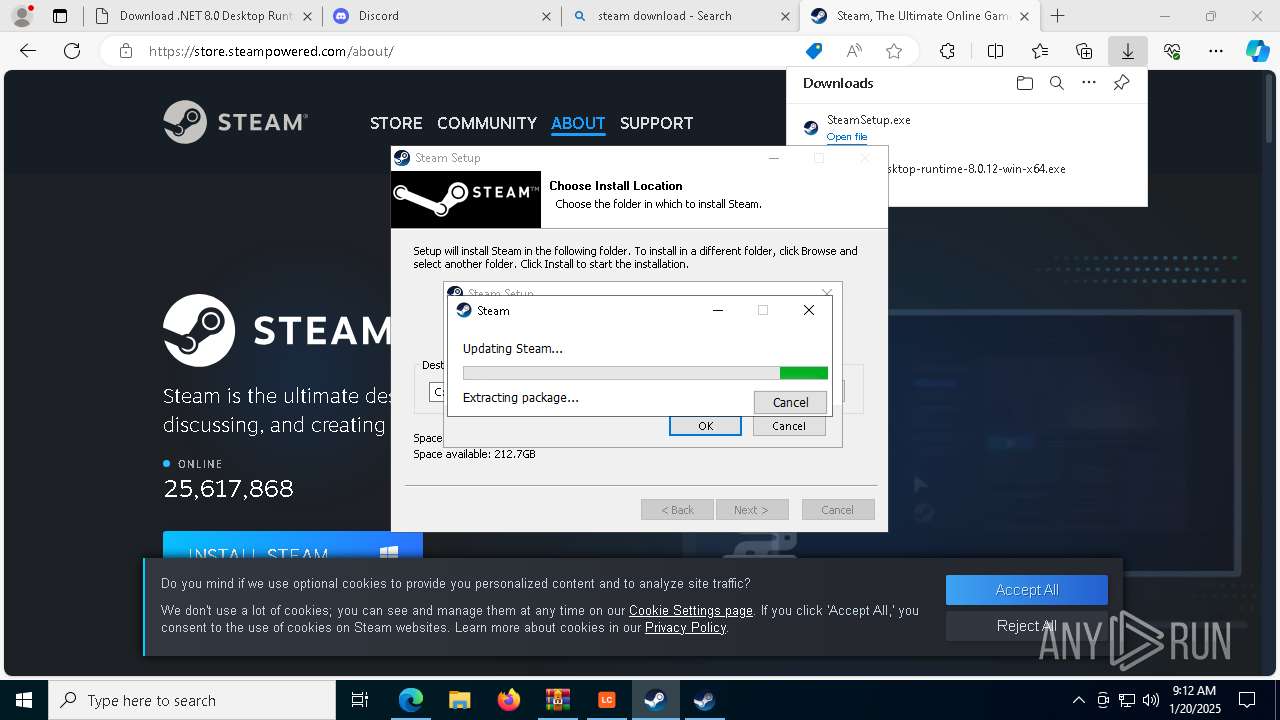1280x720 pixels.
Task: Click SteamSetup.exe in Downloads list
Action: click(868, 119)
